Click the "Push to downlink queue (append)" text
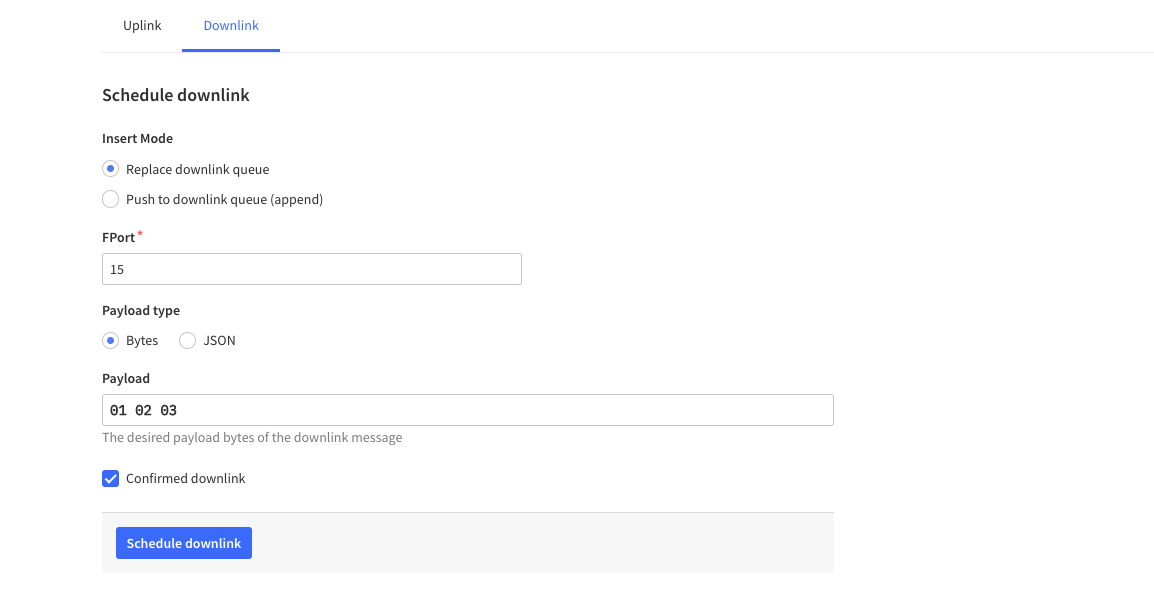 [224, 199]
